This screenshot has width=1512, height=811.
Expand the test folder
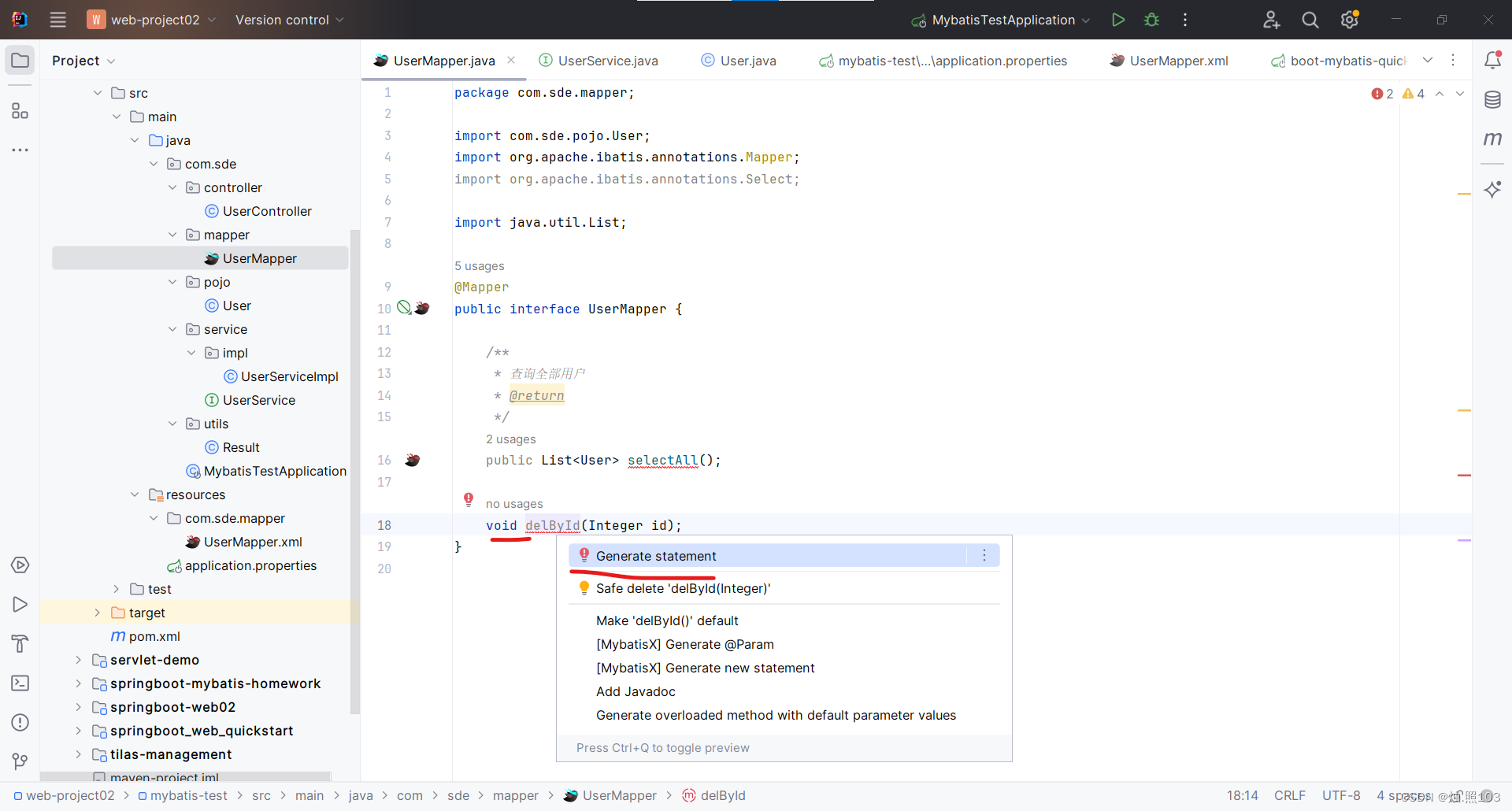pyautogui.click(x=117, y=589)
